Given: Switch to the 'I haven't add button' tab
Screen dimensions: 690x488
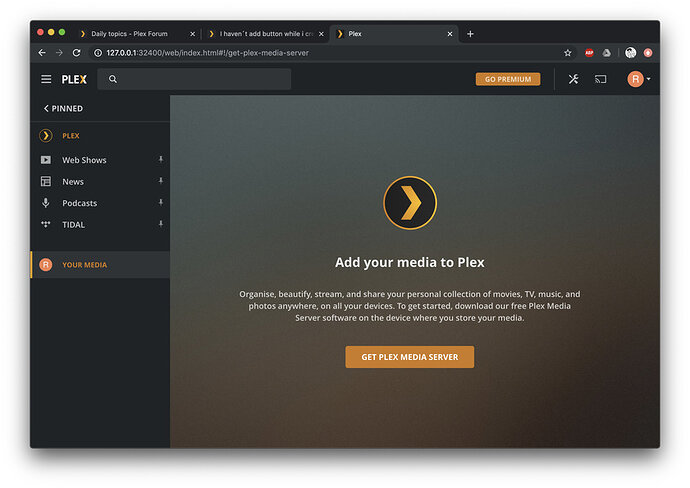Looking at the screenshot, I should [x=266, y=34].
